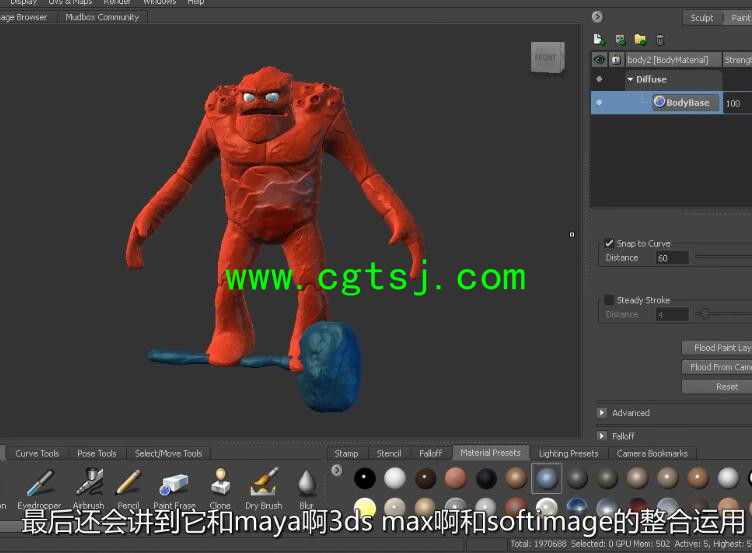This screenshot has height=553, width=752.
Task: Select the Paint Erase tool
Action: pos(174,488)
